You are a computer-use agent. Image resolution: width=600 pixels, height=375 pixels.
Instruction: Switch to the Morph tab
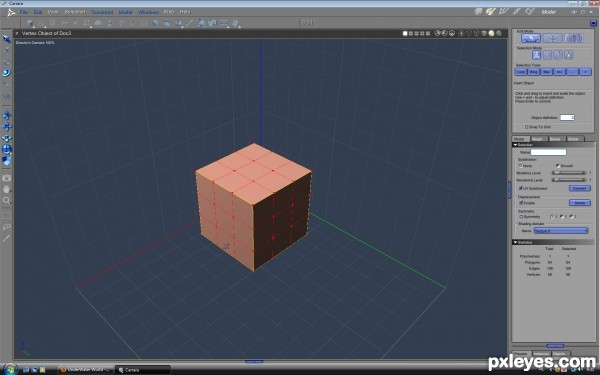point(538,139)
